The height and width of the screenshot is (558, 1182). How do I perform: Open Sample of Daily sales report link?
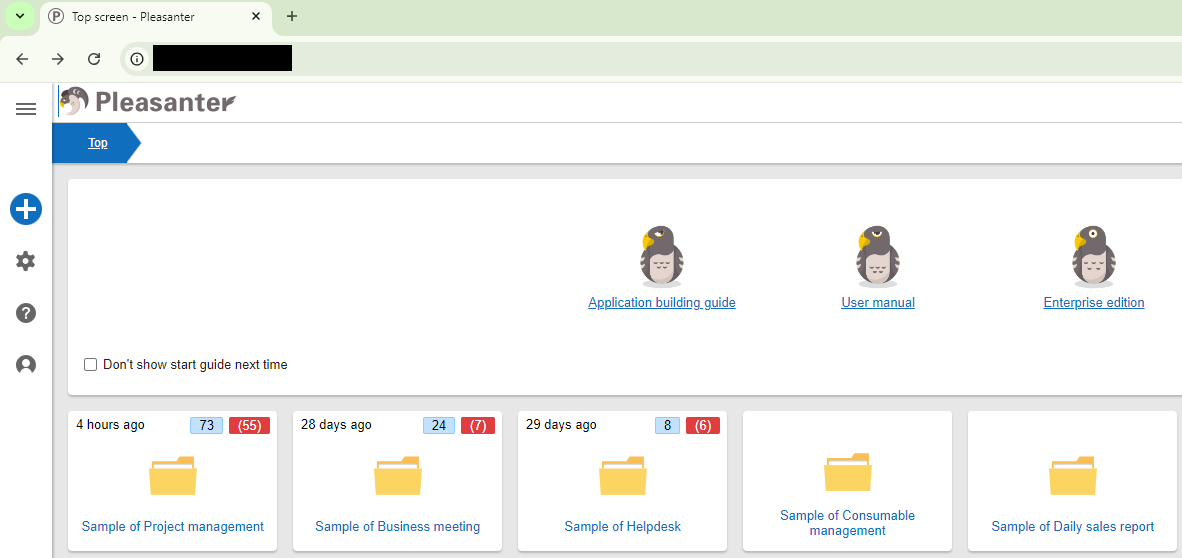click(1073, 527)
